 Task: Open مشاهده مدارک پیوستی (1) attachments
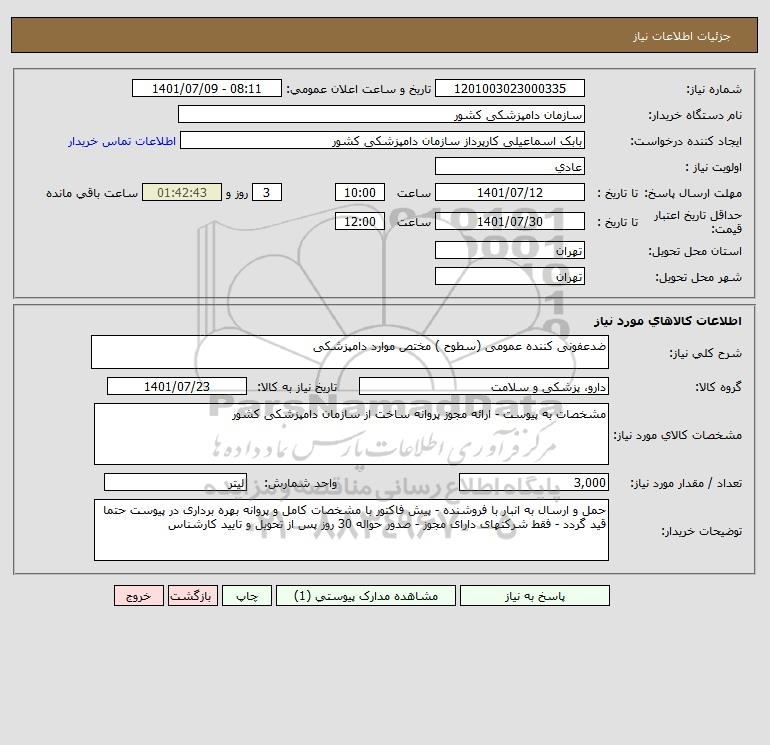coord(366,596)
